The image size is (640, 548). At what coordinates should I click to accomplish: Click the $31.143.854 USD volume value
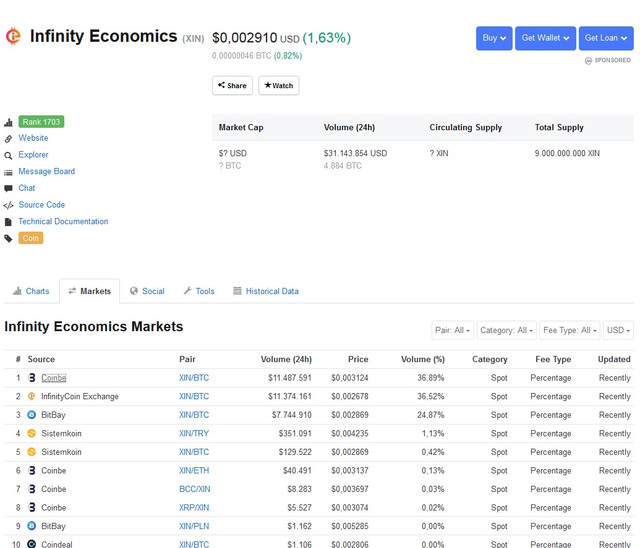pos(356,153)
